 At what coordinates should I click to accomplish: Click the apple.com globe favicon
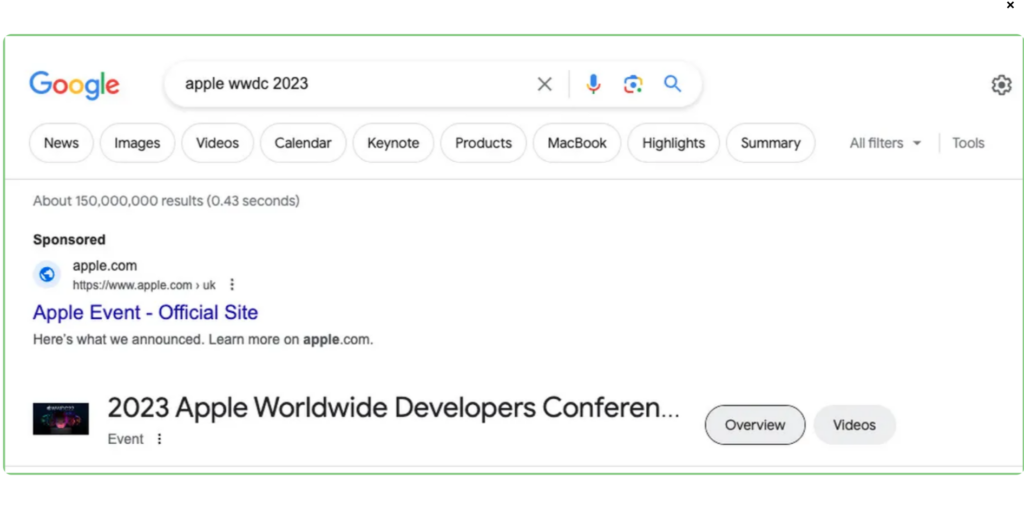[47, 274]
